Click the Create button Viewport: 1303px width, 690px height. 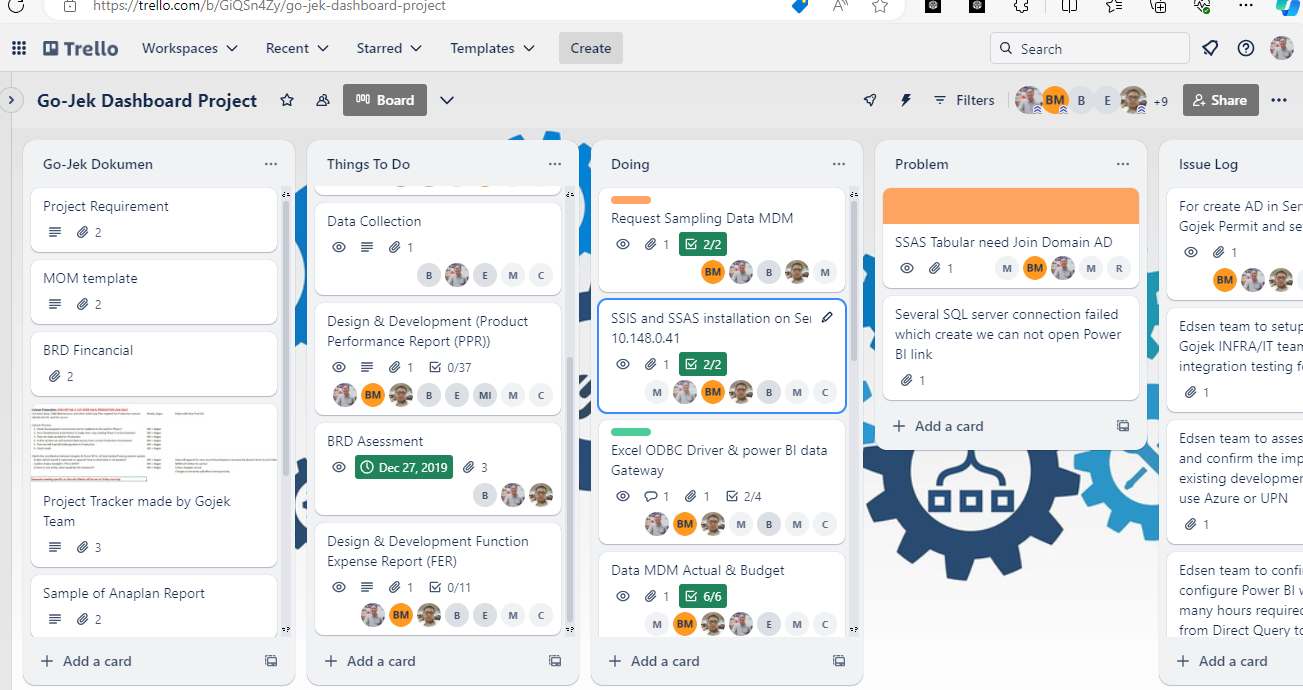click(x=591, y=48)
